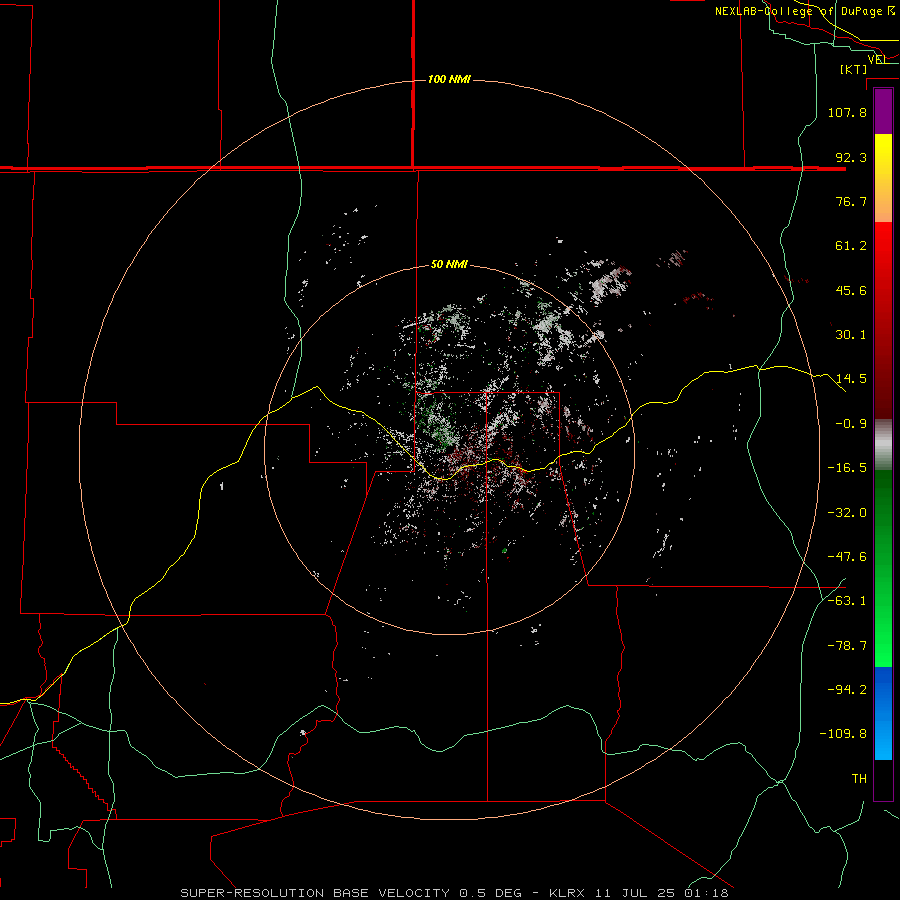This screenshot has width=900, height=900.
Task: Click the 100 NMI range ring label
Action: tap(449, 79)
